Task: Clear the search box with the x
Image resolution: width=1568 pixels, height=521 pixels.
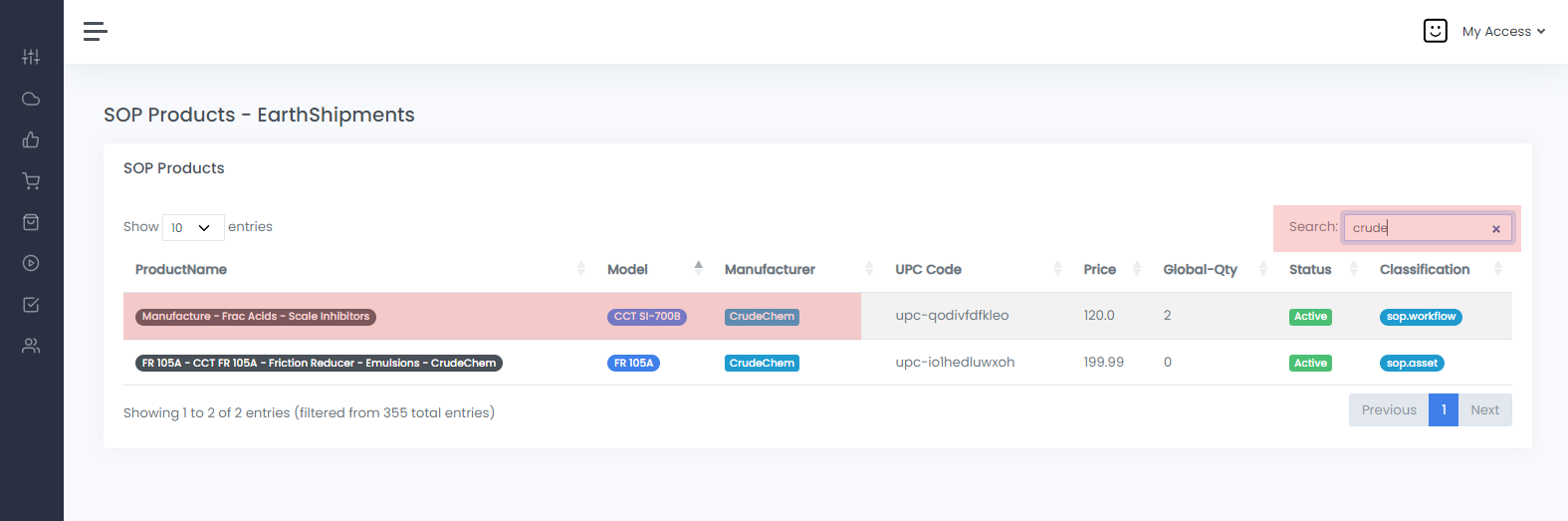Action: click(1495, 229)
